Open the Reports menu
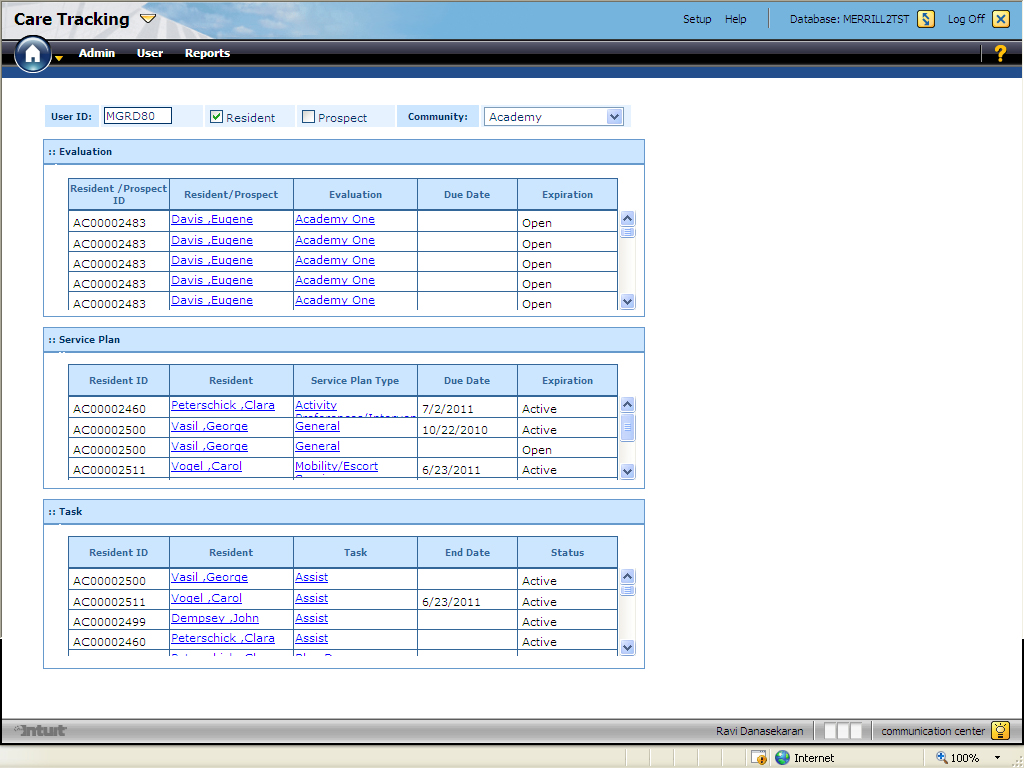The image size is (1024, 768). point(207,53)
